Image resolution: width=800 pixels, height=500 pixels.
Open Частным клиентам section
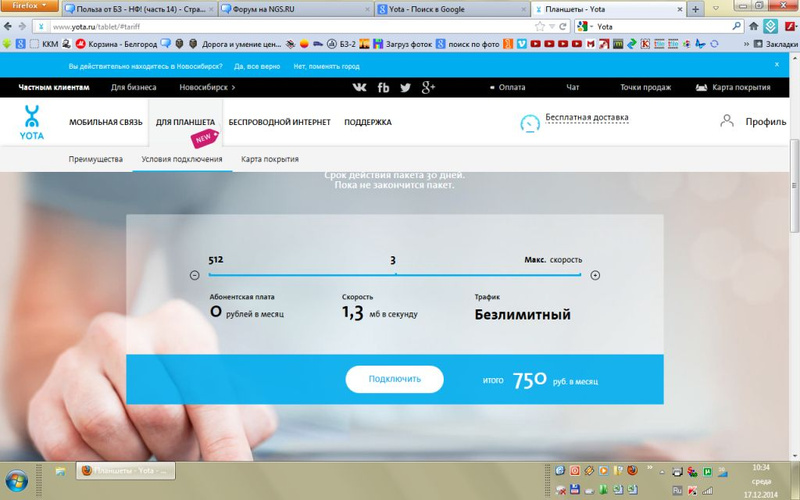pos(54,87)
